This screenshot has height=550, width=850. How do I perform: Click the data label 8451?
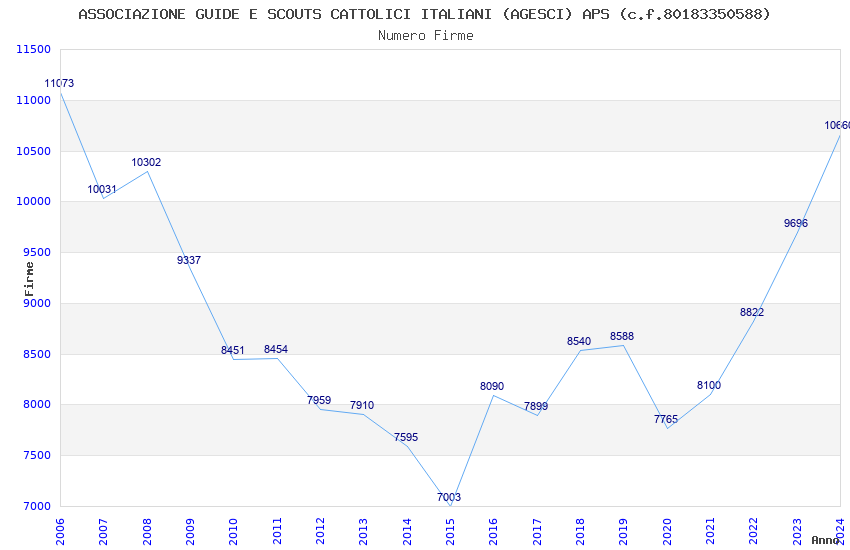[233, 350]
